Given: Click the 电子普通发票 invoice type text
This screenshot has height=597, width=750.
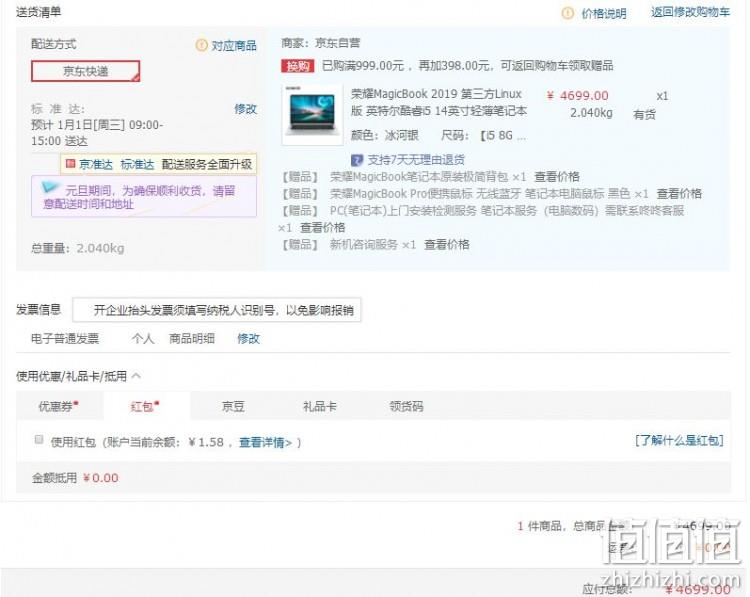Looking at the screenshot, I should pos(65,339).
